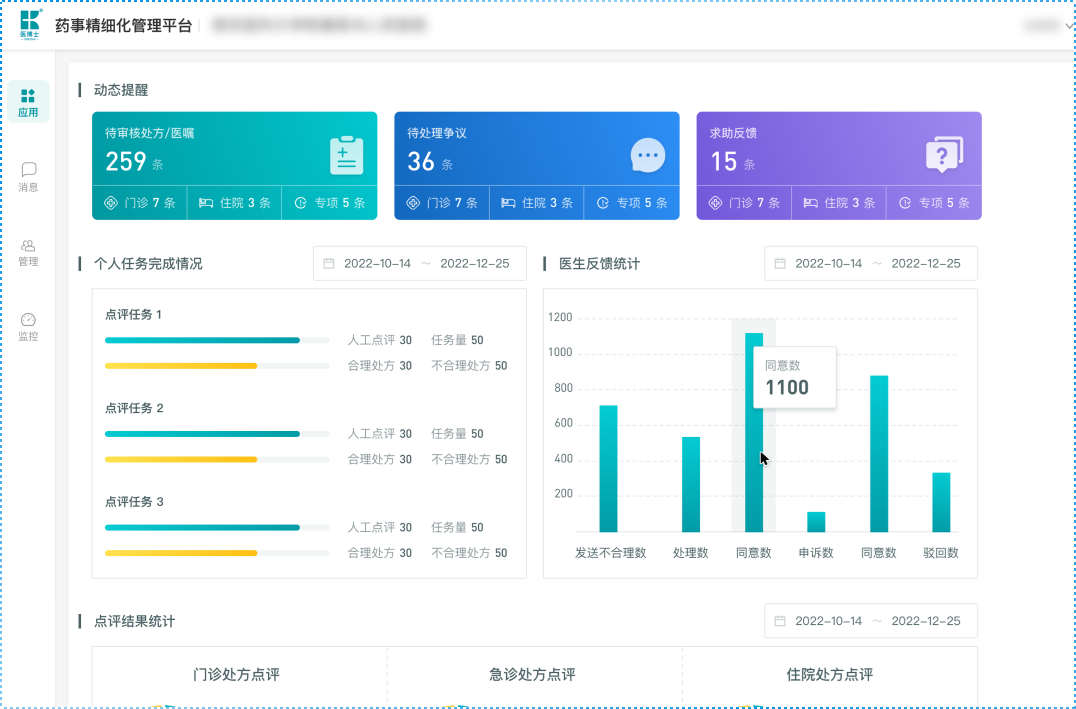Click 1200 y-axis label in chart
This screenshot has width=1076, height=709.
pos(561,318)
